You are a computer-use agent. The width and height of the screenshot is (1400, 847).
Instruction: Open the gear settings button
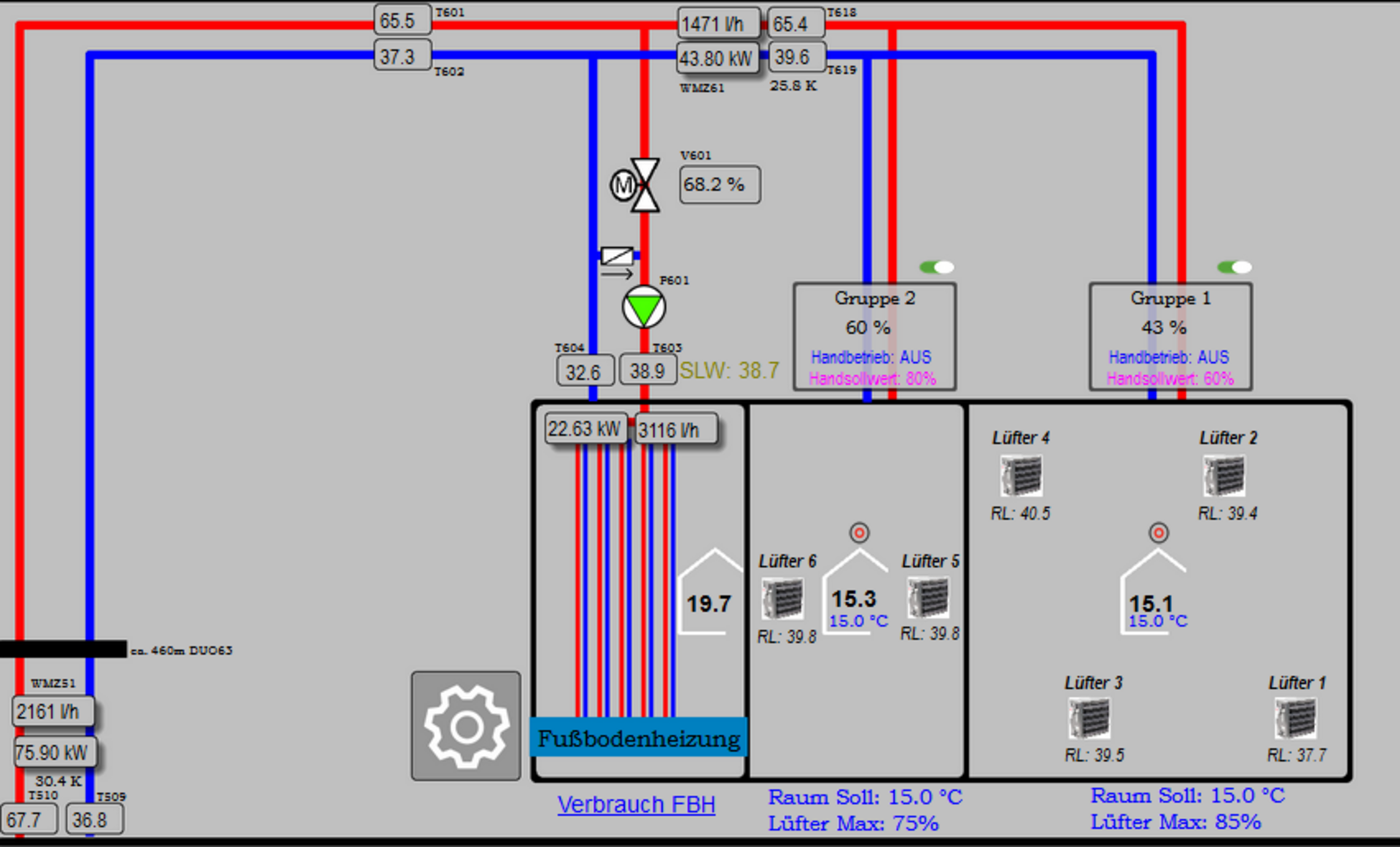pos(466,726)
